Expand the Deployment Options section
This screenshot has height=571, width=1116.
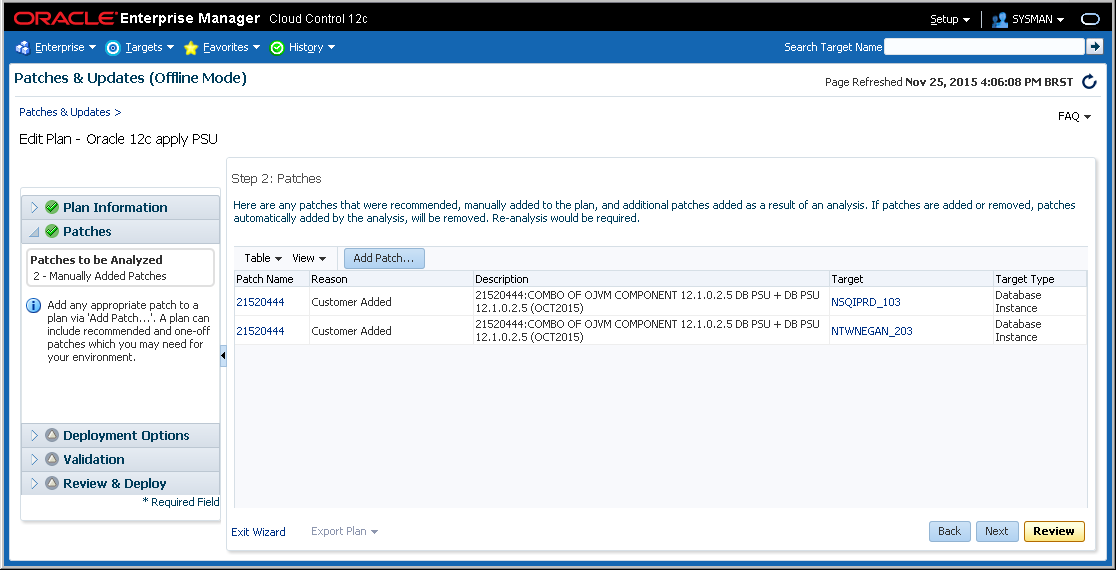point(34,435)
